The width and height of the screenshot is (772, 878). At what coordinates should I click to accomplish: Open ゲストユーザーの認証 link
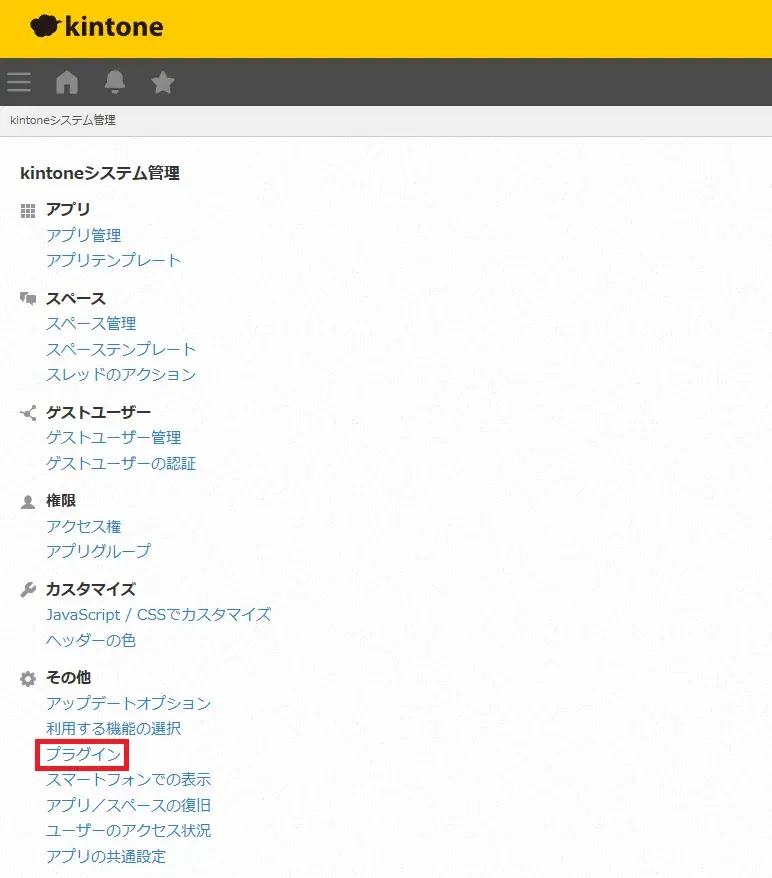(121, 464)
